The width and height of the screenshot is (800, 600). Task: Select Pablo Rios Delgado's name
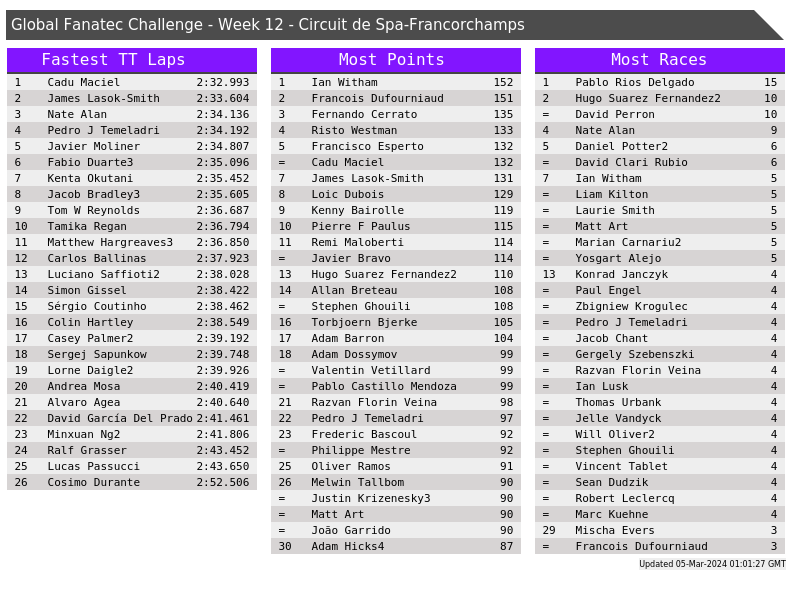pos(634,82)
